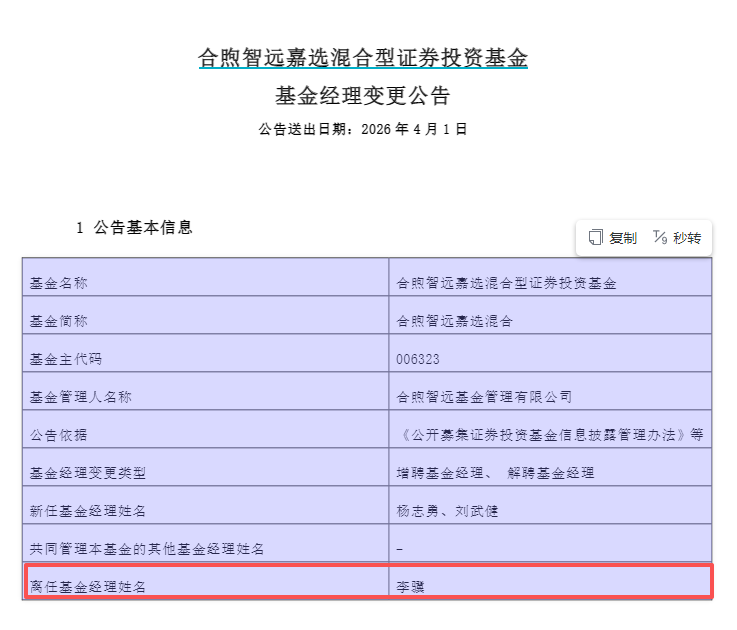737x630 pixels.
Task: Select the 基金经理变更公告 subtitle
Action: tap(363, 96)
